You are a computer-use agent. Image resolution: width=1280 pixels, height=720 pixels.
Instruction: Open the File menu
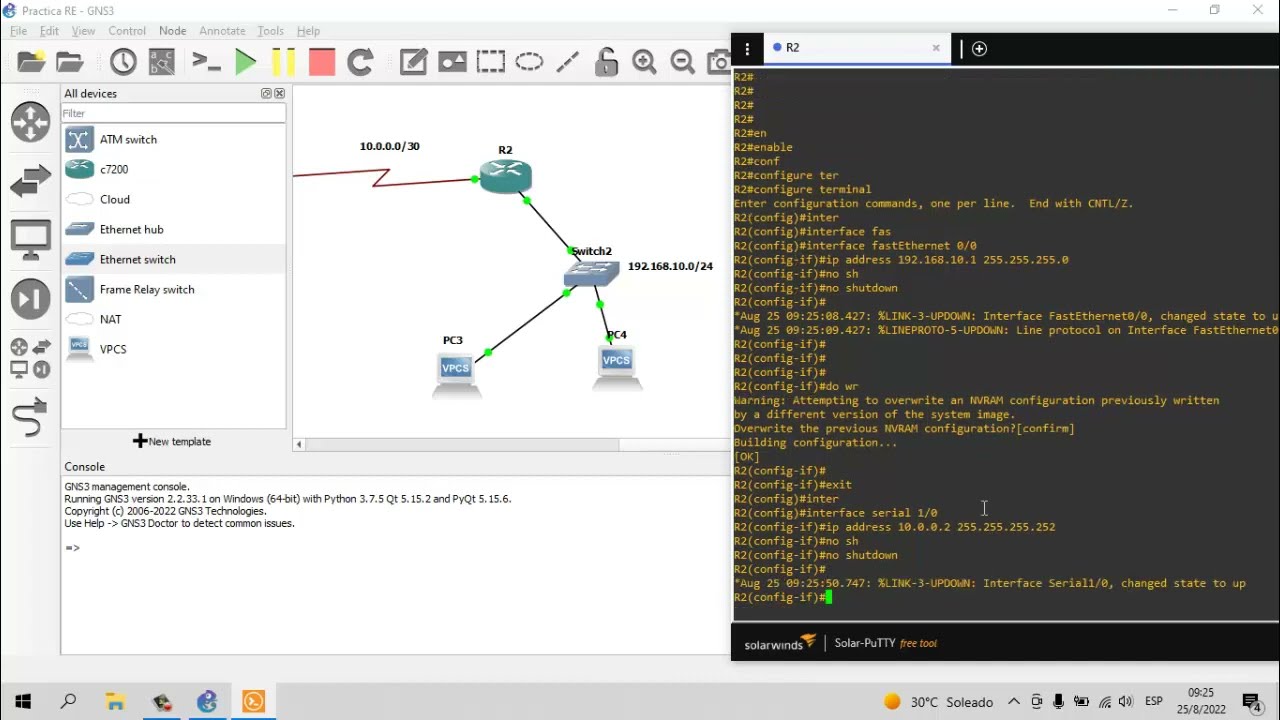tap(18, 31)
